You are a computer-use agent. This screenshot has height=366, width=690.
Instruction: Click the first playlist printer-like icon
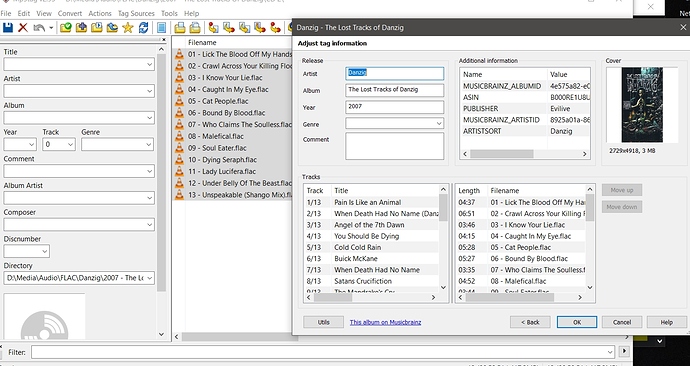(x=180, y=28)
